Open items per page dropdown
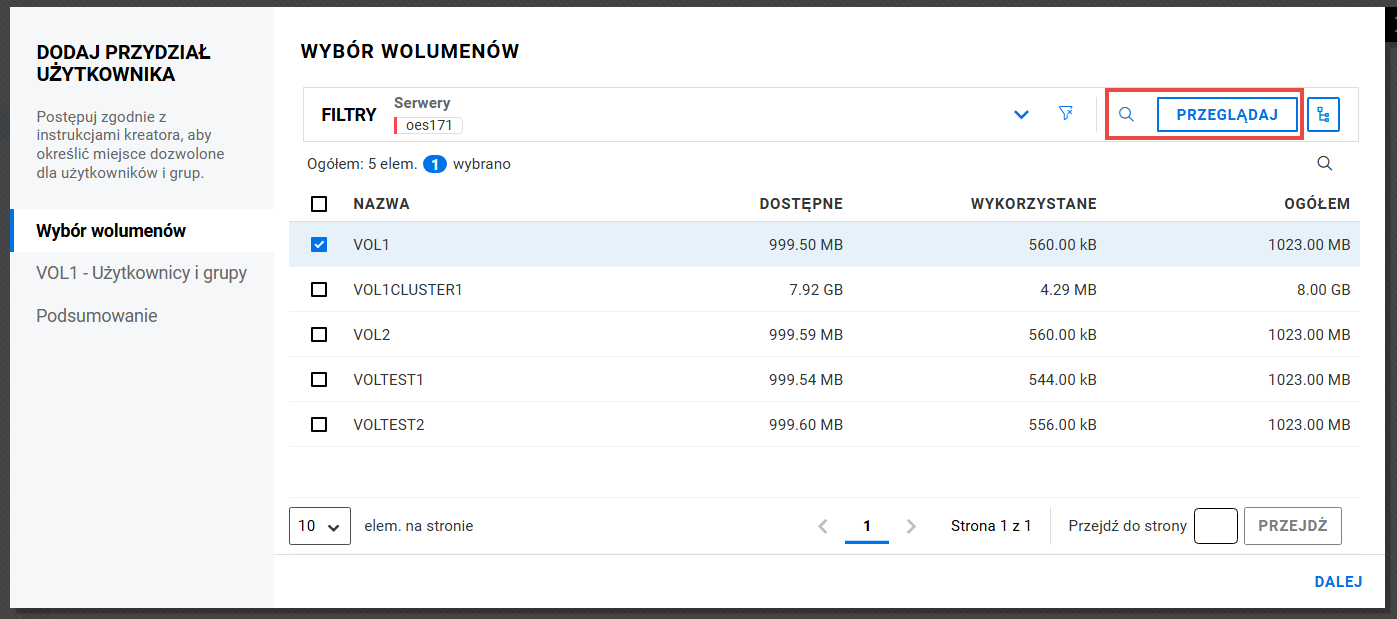1397x619 pixels. pyautogui.click(x=319, y=526)
